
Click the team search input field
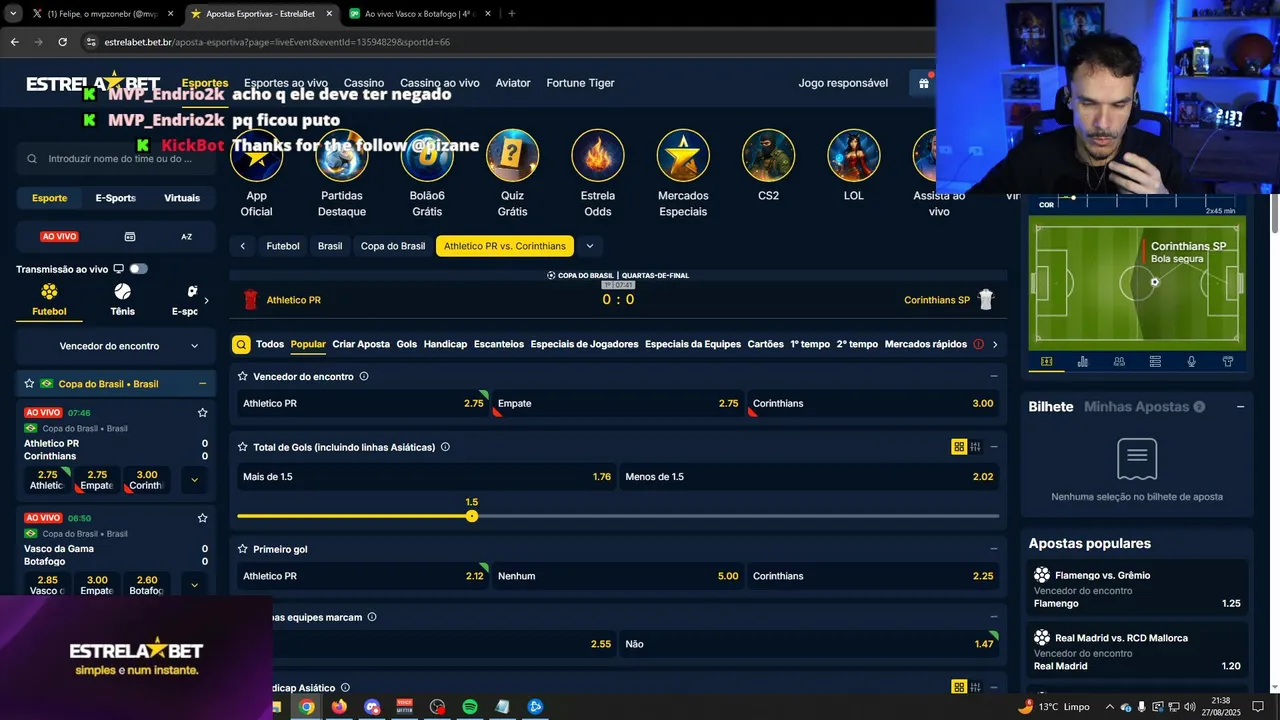(x=116, y=159)
